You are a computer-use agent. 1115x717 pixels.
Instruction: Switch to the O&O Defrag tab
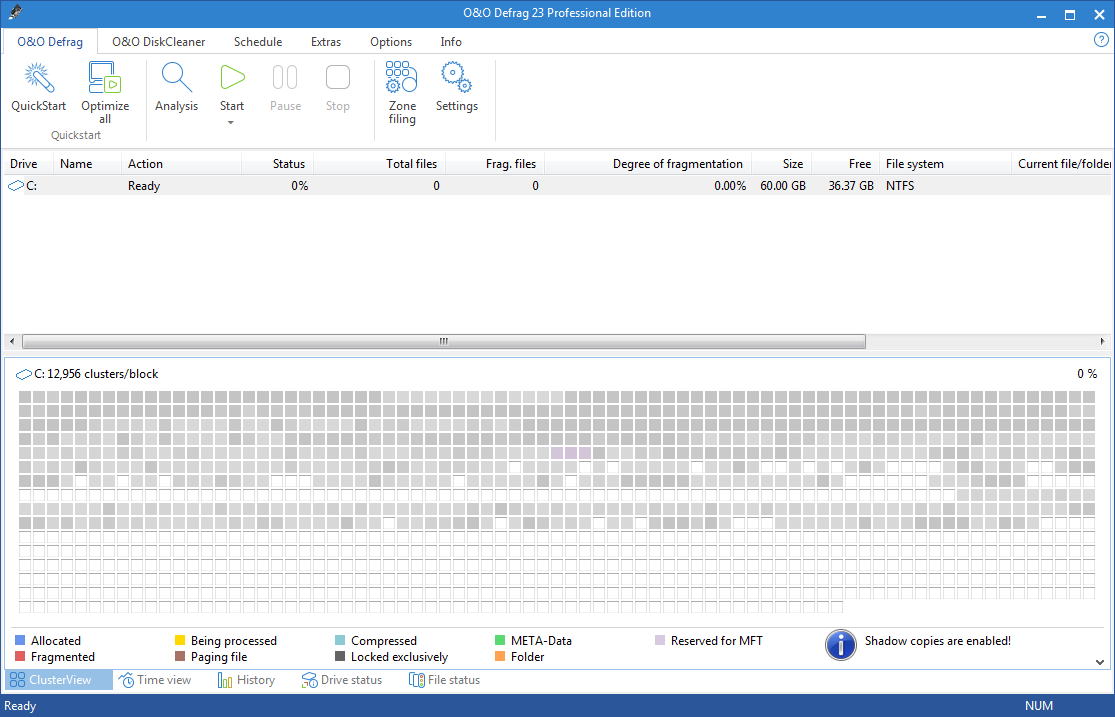[50, 42]
